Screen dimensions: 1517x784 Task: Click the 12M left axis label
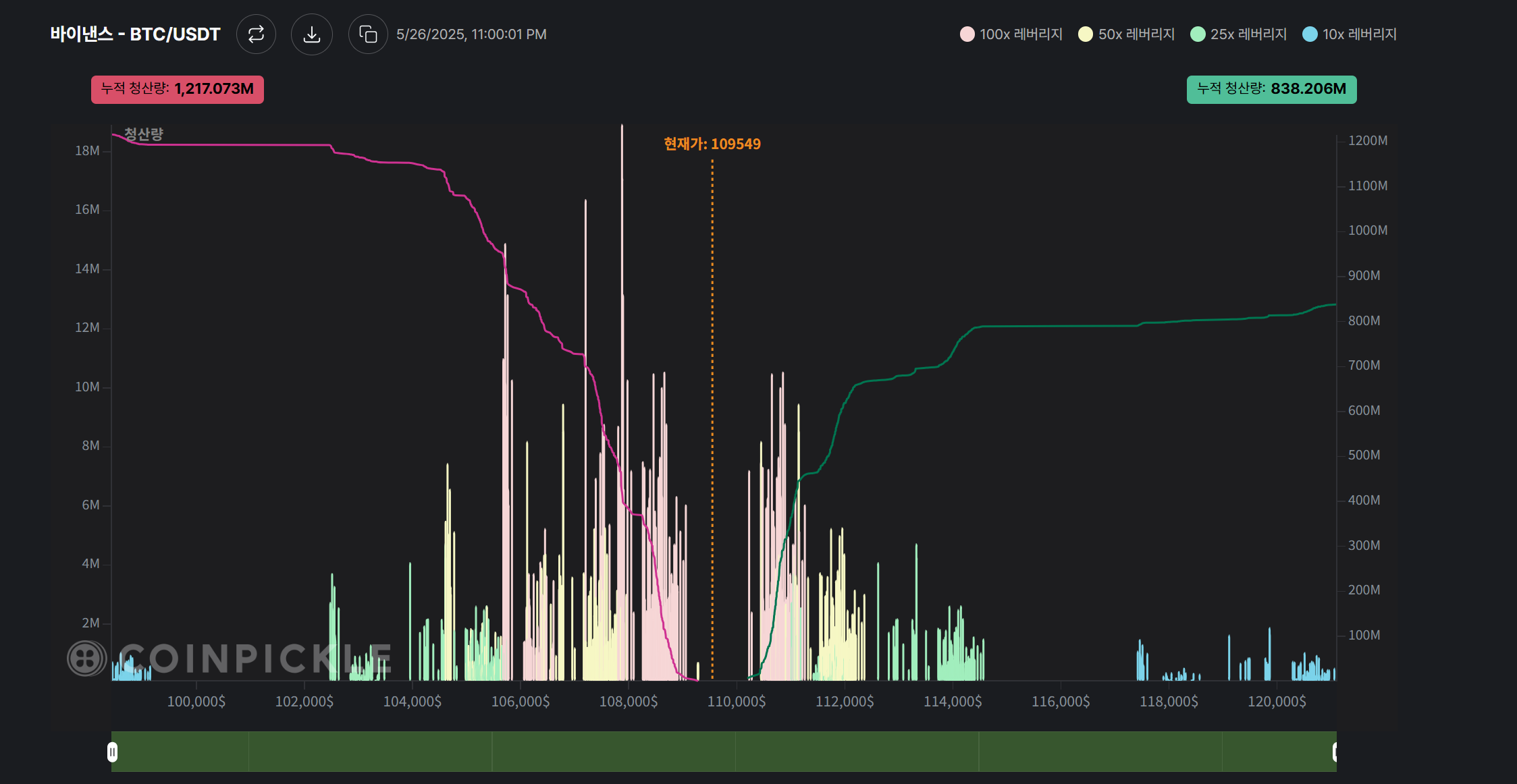(x=87, y=328)
